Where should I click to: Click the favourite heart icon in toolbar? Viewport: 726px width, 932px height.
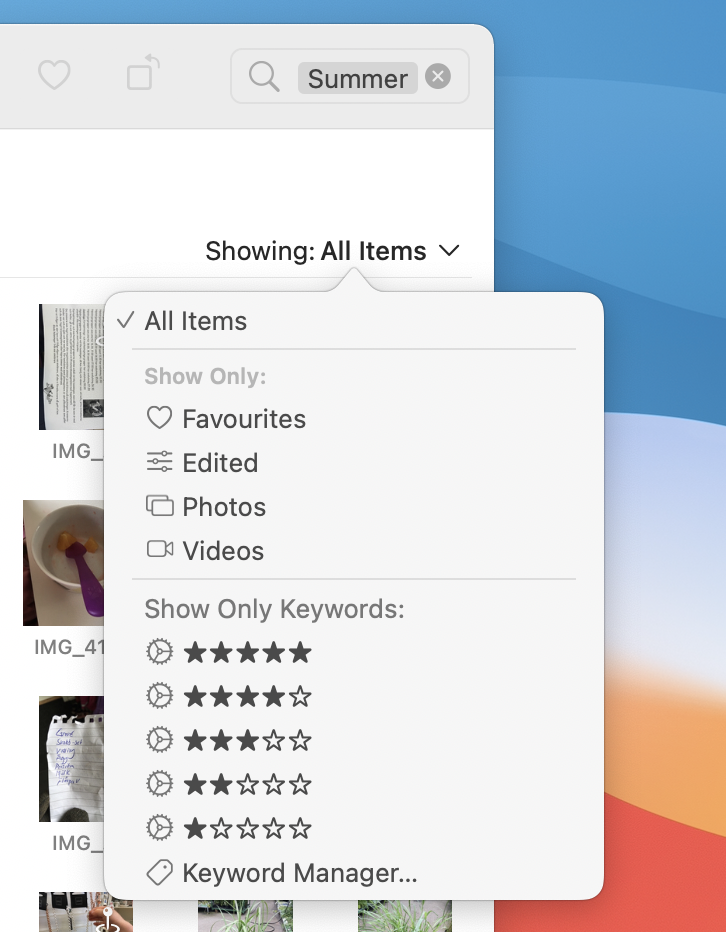click(54, 75)
